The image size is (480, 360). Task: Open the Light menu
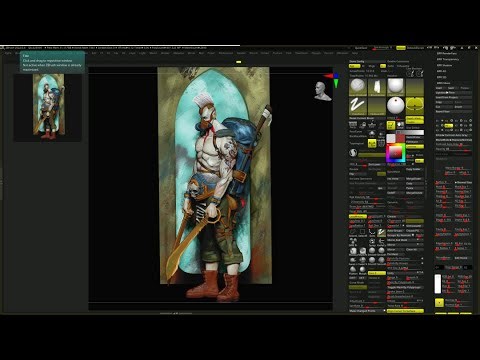[x=142, y=53]
